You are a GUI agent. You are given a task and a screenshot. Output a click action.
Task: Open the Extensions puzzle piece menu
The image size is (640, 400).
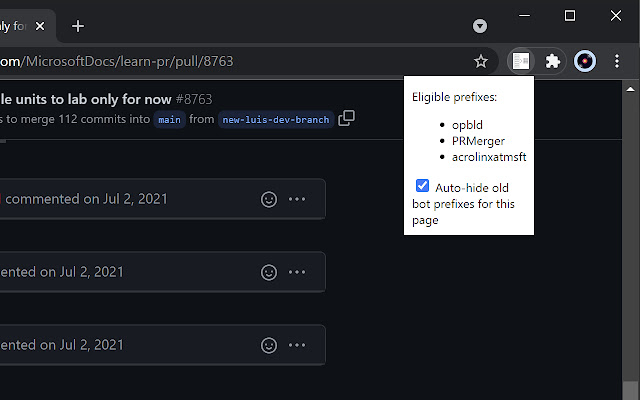click(x=553, y=62)
